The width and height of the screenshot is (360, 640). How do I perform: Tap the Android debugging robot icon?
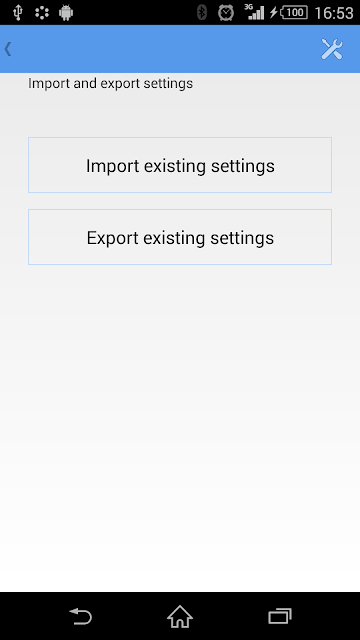tap(66, 13)
